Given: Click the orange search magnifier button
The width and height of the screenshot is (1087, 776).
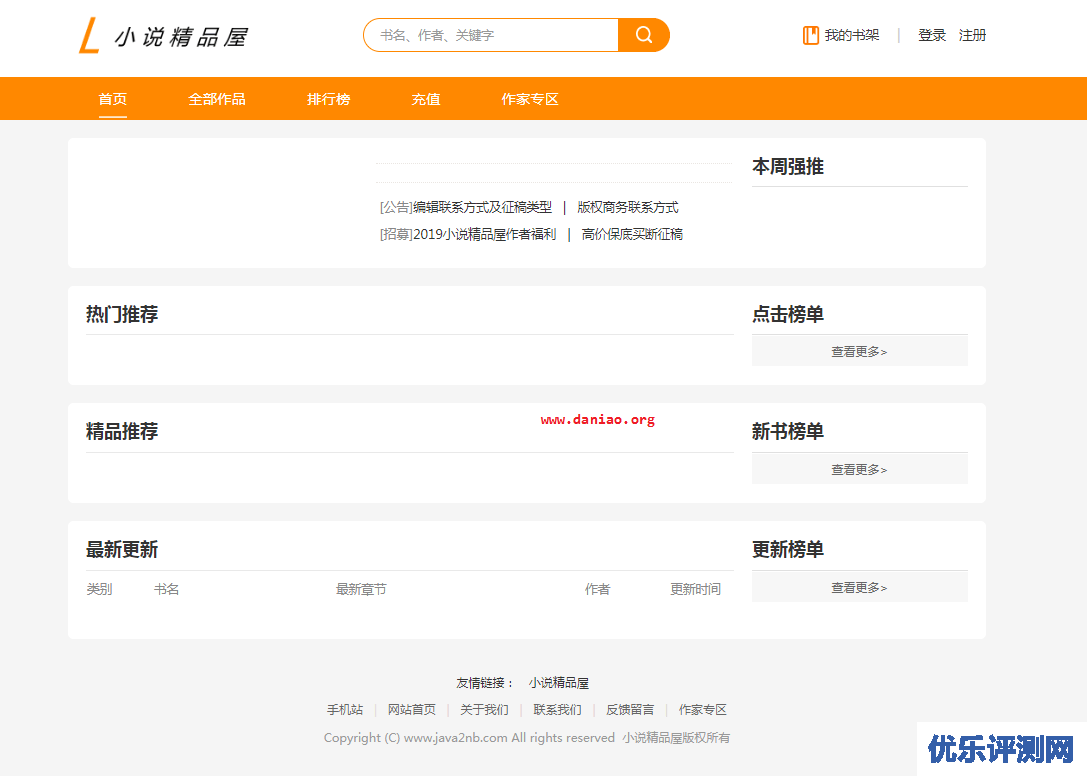Looking at the screenshot, I should (x=643, y=35).
